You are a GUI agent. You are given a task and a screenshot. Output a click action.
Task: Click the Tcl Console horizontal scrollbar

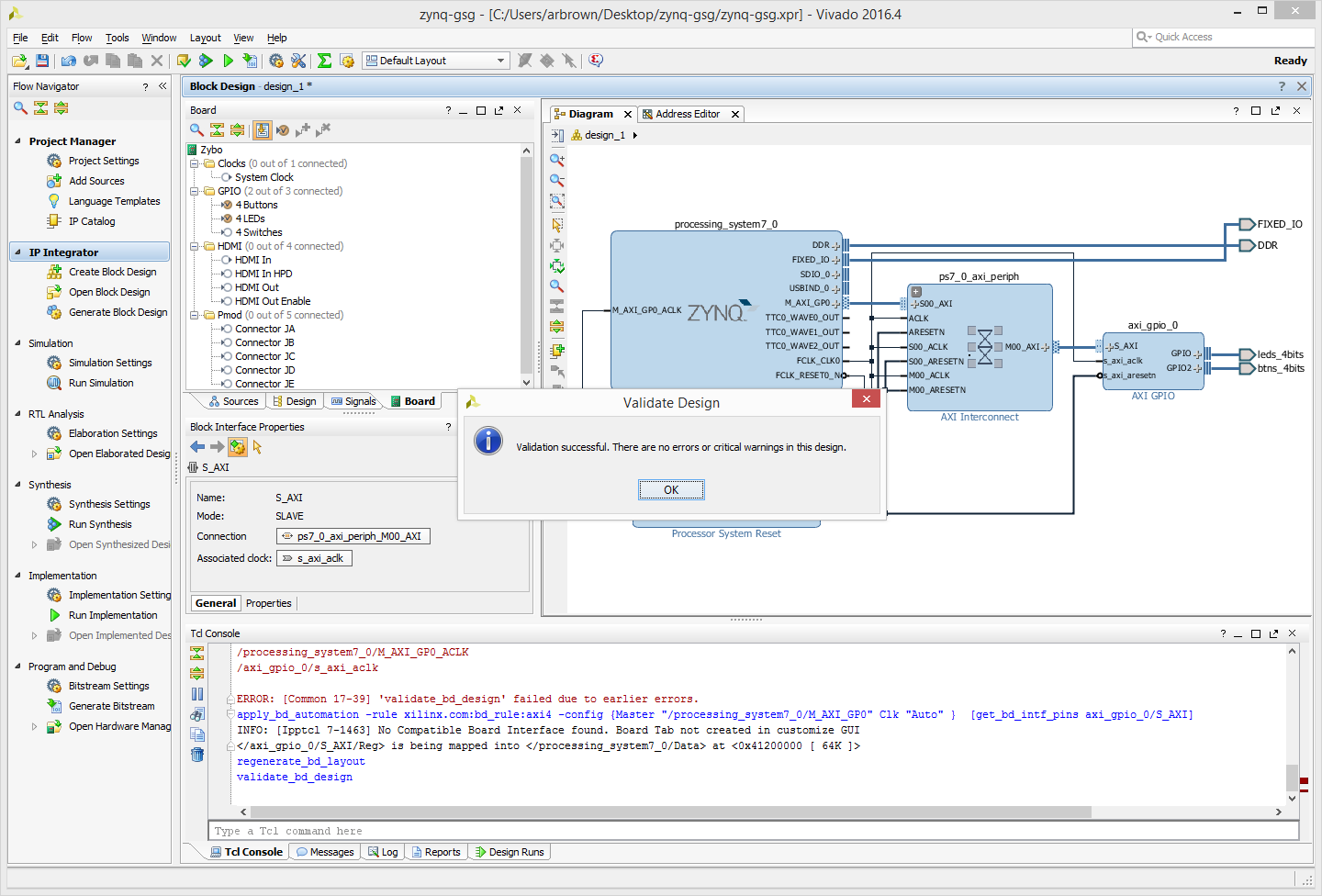[670, 812]
